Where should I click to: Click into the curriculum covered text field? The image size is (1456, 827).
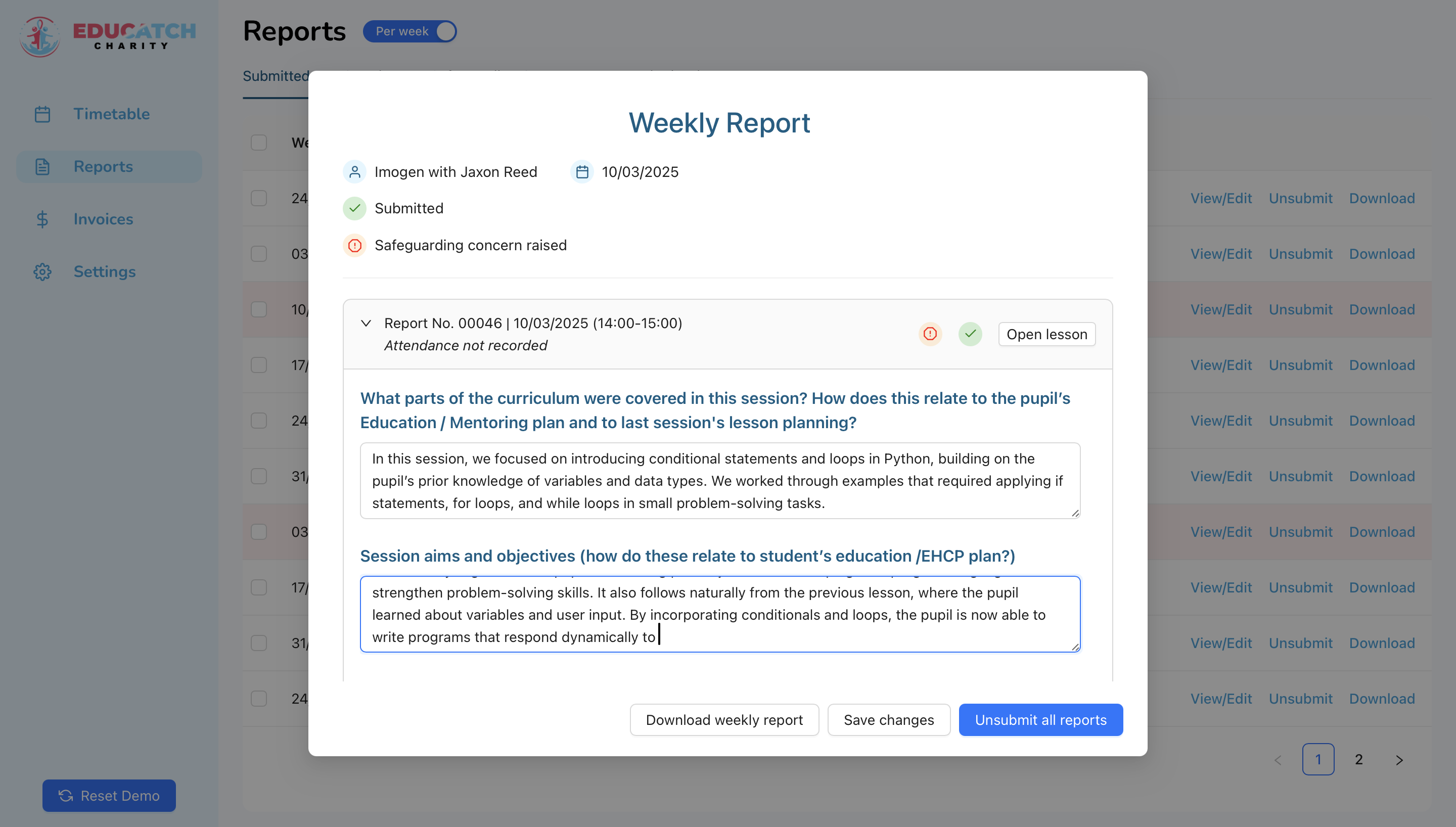click(x=719, y=481)
